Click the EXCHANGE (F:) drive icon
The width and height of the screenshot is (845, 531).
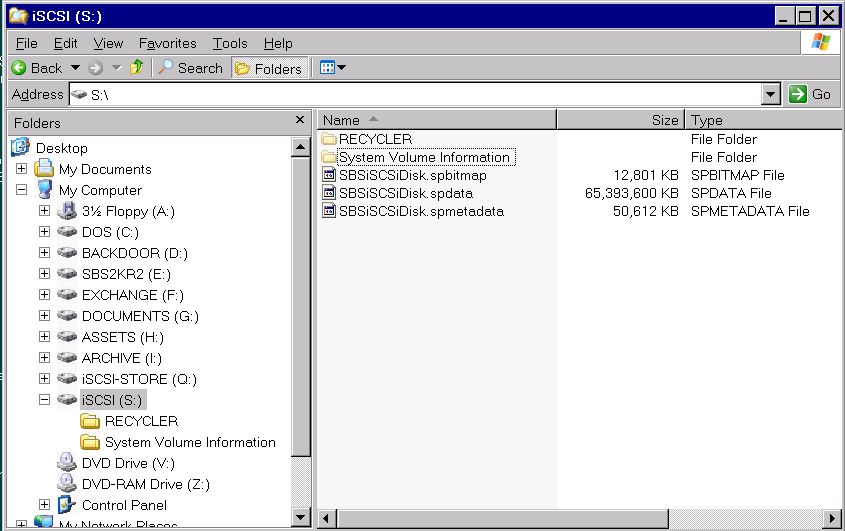(67, 294)
